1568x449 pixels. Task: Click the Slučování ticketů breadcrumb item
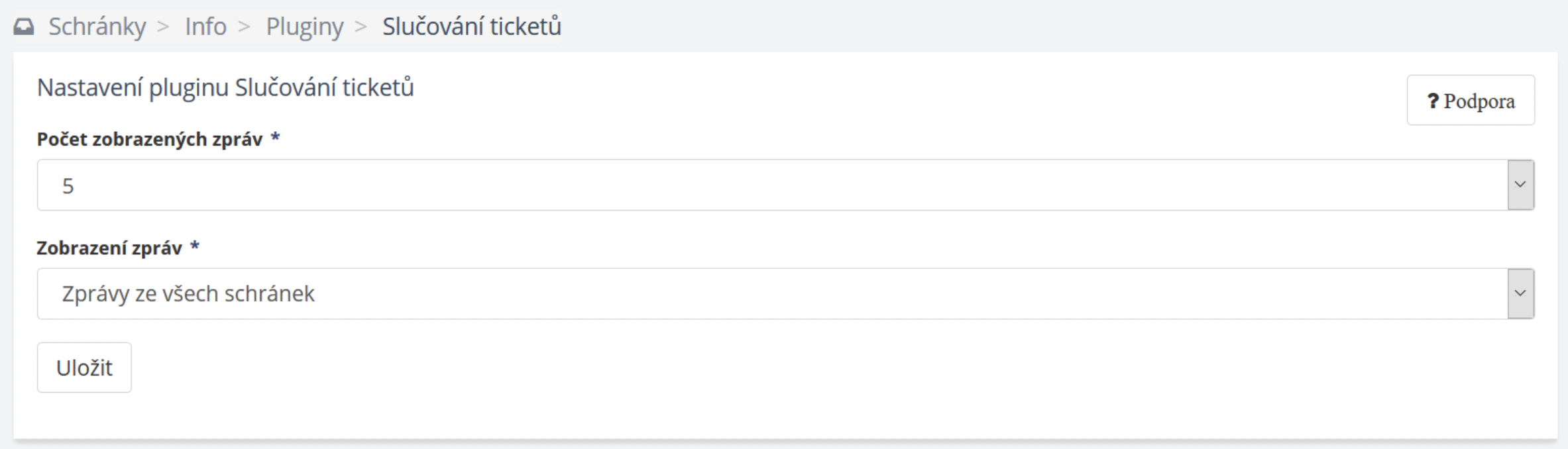471,27
